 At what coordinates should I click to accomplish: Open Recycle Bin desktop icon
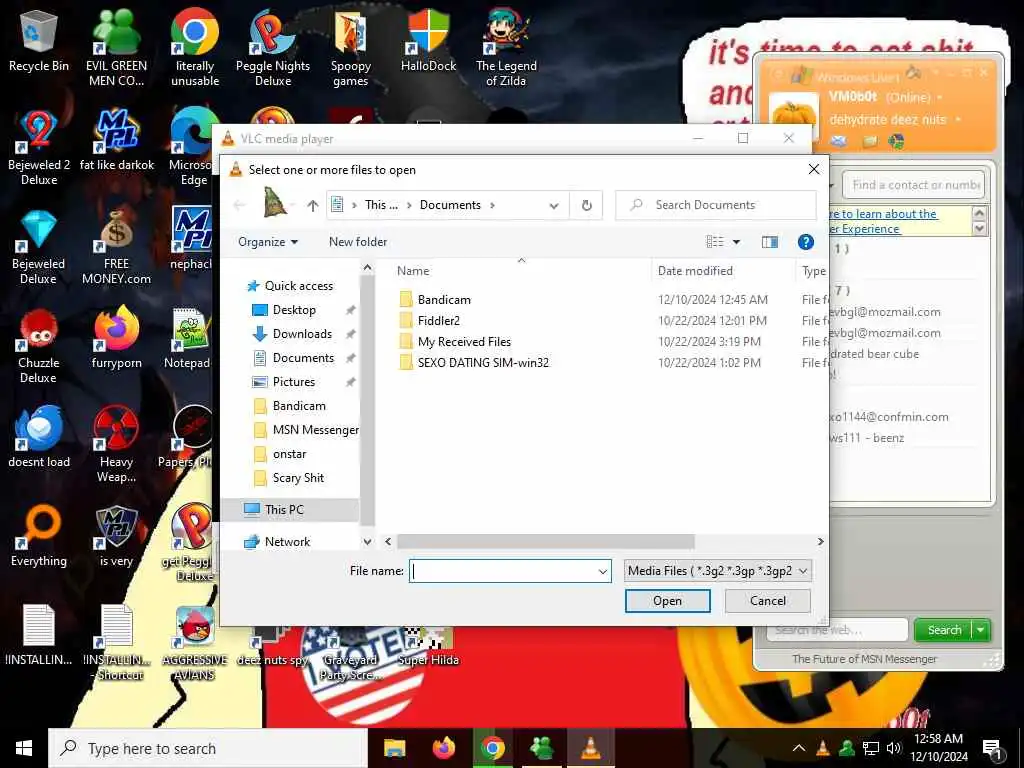coord(39,41)
